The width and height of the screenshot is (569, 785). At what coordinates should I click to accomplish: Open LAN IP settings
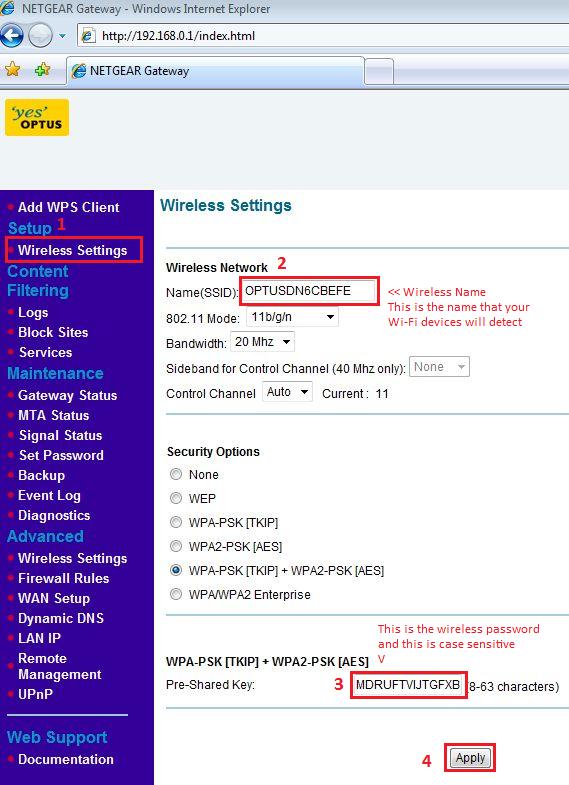(x=40, y=638)
